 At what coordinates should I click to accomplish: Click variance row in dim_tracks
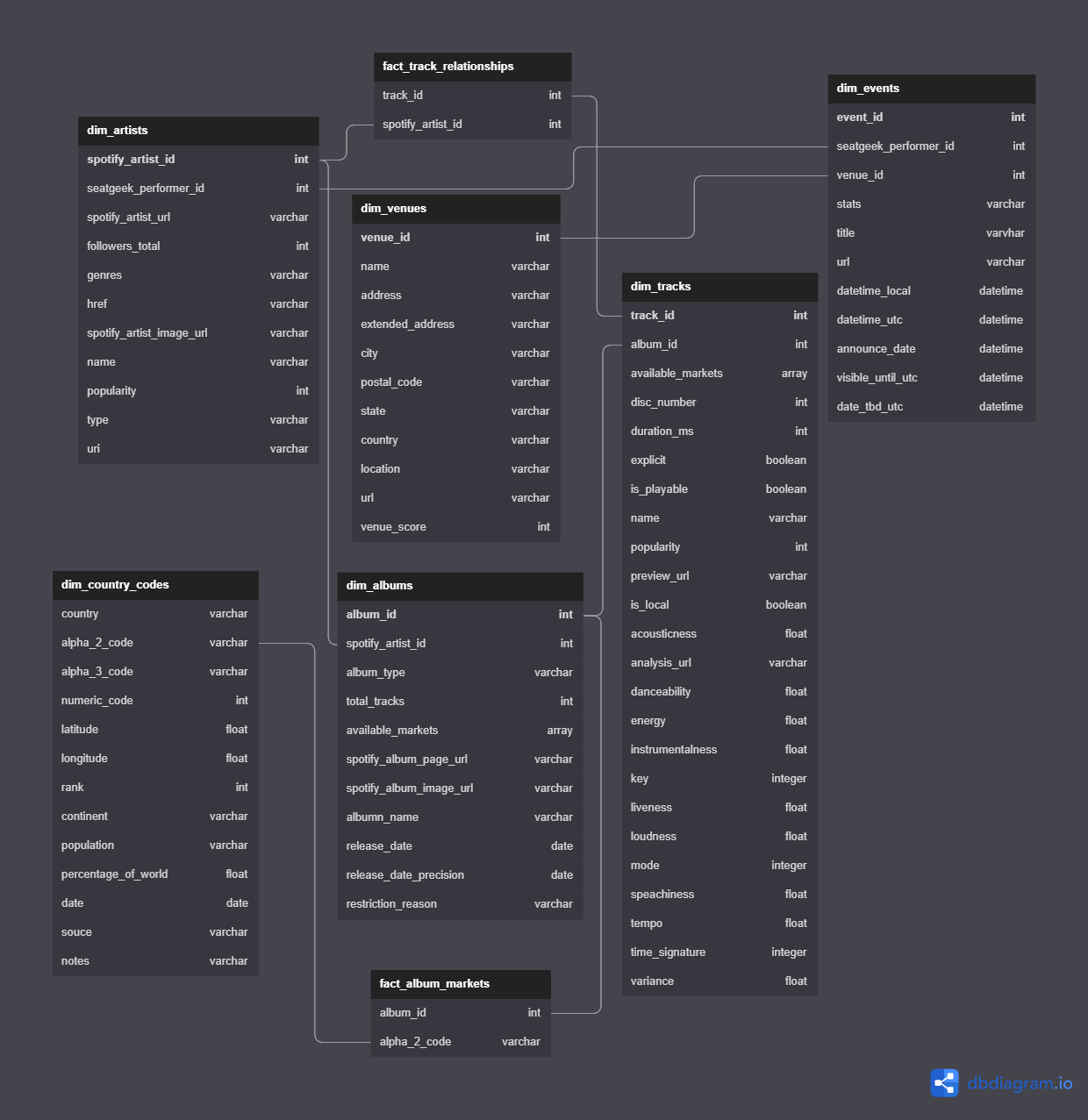(x=719, y=981)
